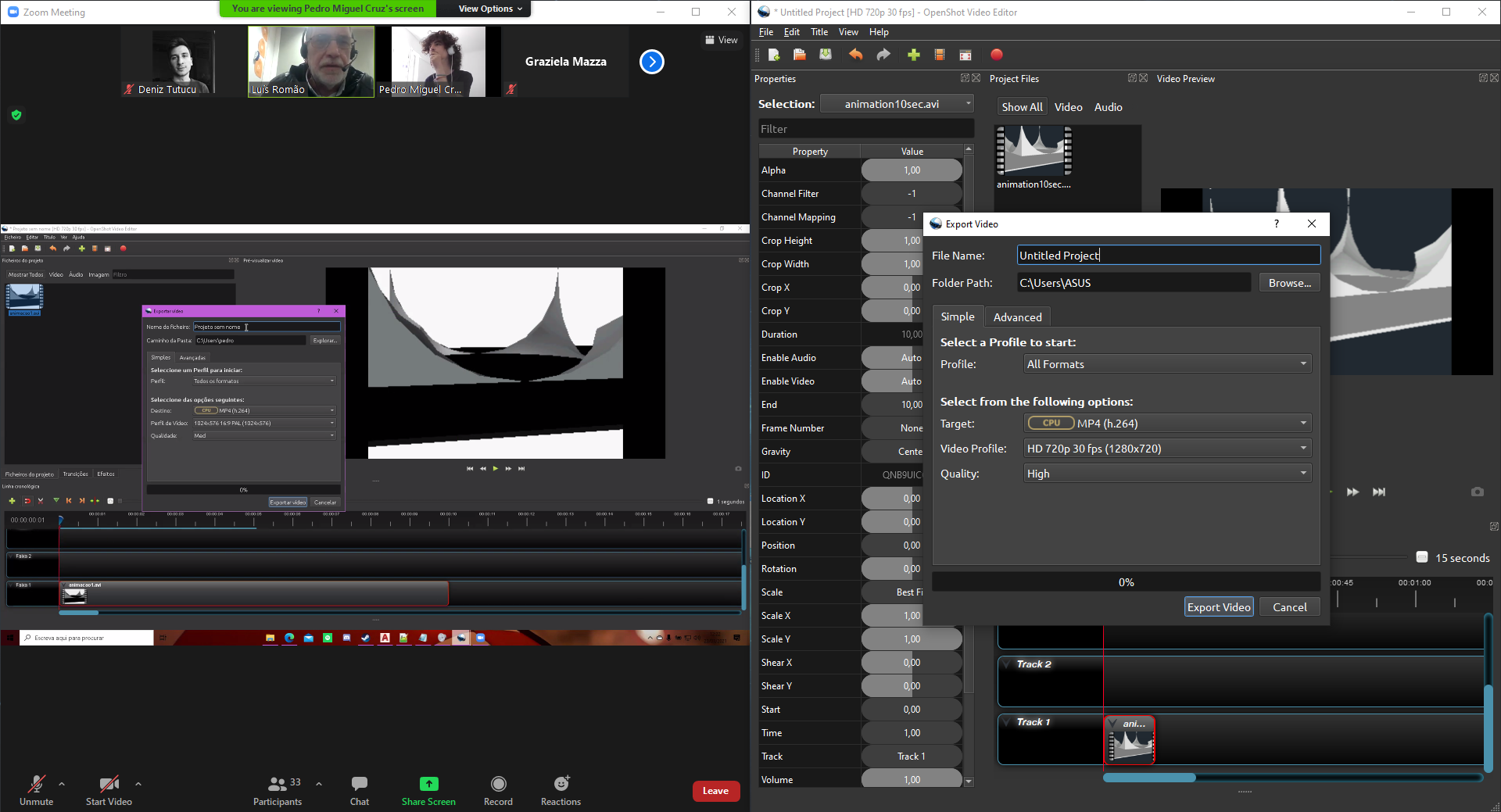This screenshot has height=812, width=1501.
Task: Open the Selection dropdown animation10sec.avi
Action: click(x=897, y=104)
